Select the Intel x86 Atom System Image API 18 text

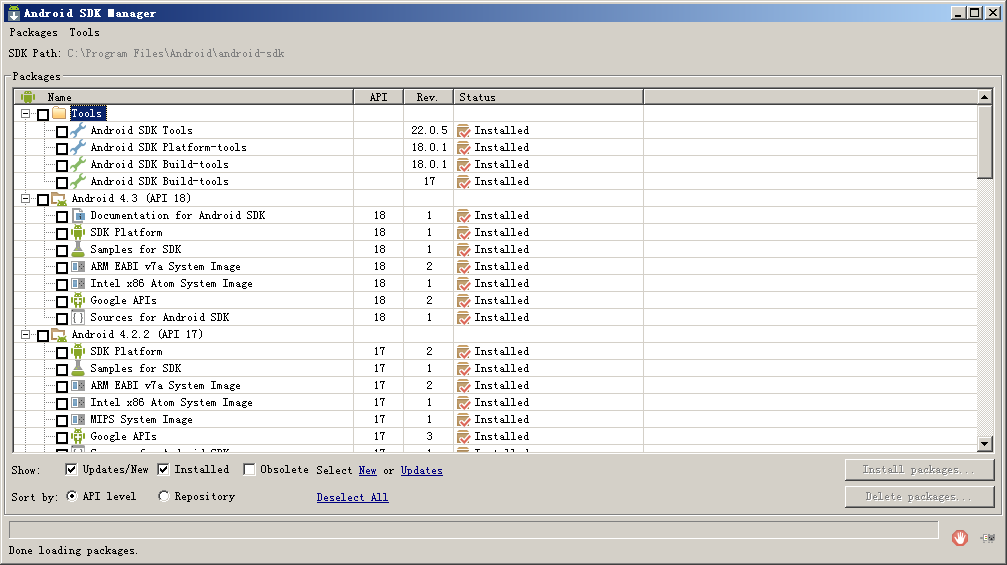[171, 284]
